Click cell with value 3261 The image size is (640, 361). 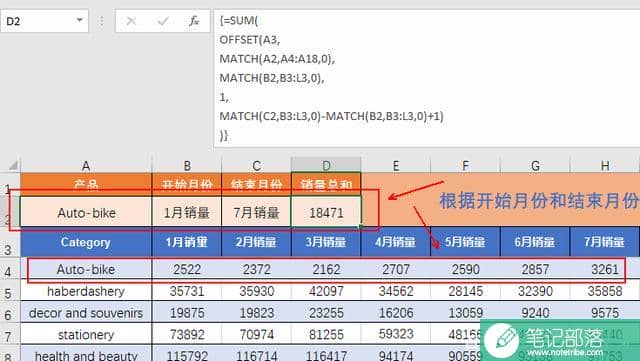point(605,269)
